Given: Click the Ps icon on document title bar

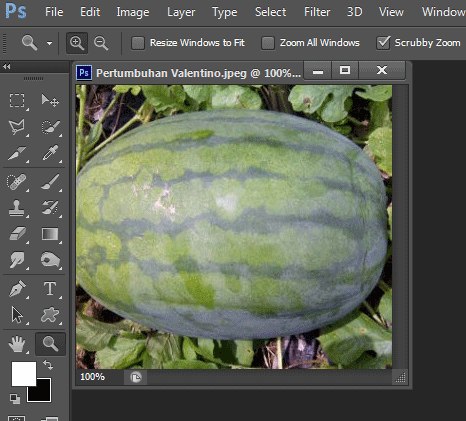Looking at the screenshot, I should [84, 72].
